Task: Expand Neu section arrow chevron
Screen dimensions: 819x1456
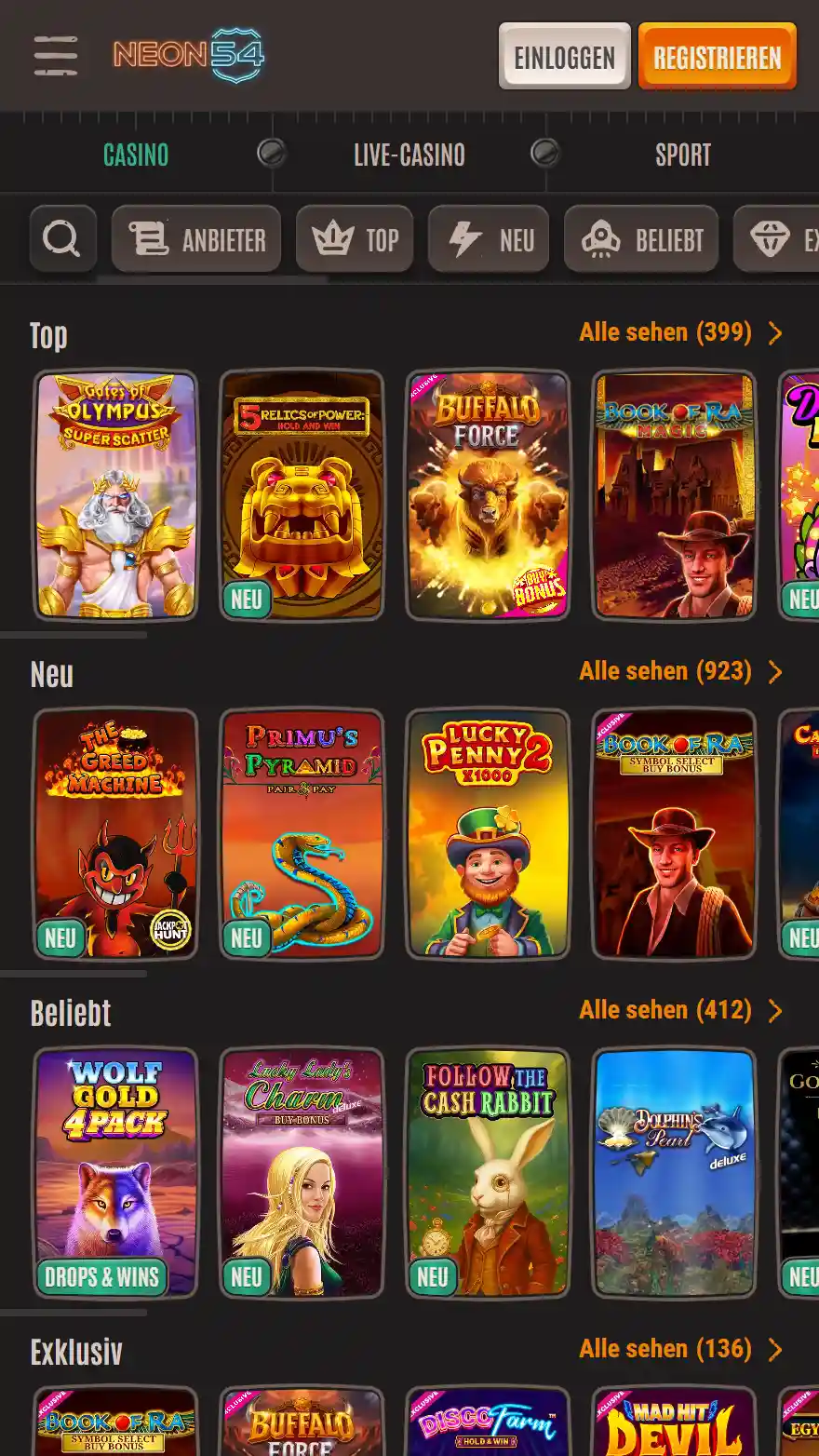Action: tap(775, 672)
